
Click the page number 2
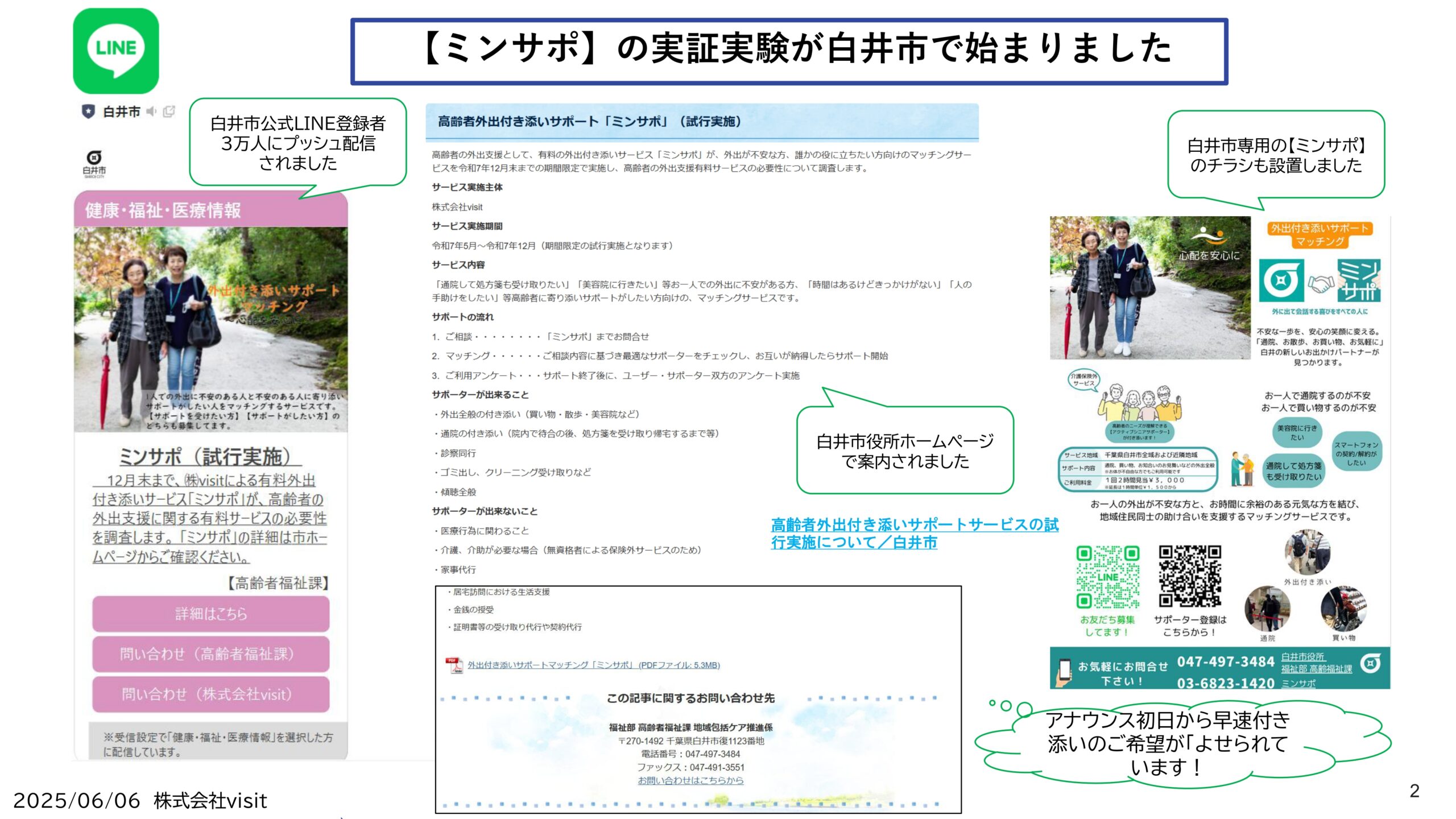pos(1414,791)
